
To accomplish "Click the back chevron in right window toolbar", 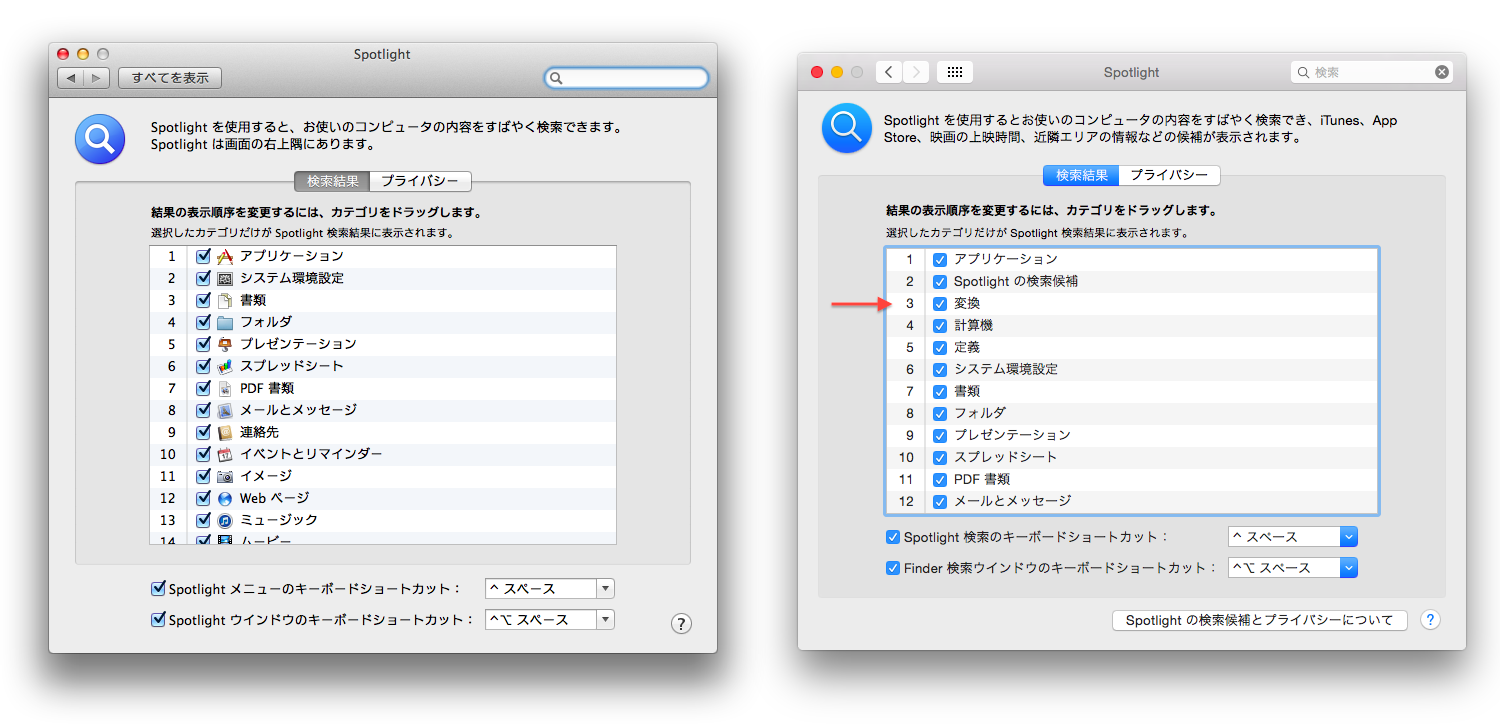I will pyautogui.click(x=889, y=72).
